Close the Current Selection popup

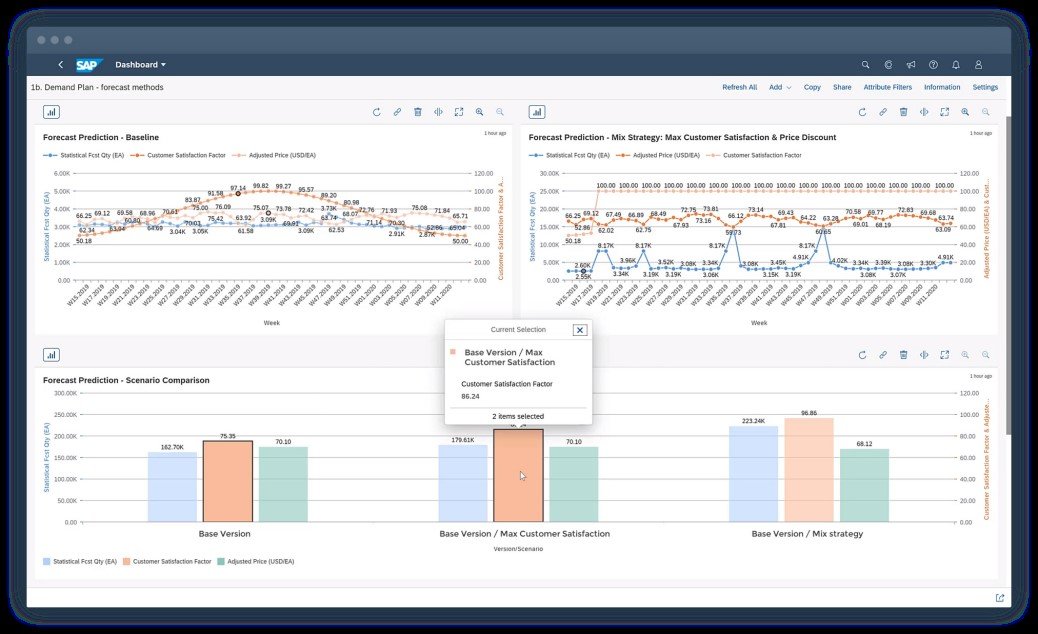click(x=580, y=330)
